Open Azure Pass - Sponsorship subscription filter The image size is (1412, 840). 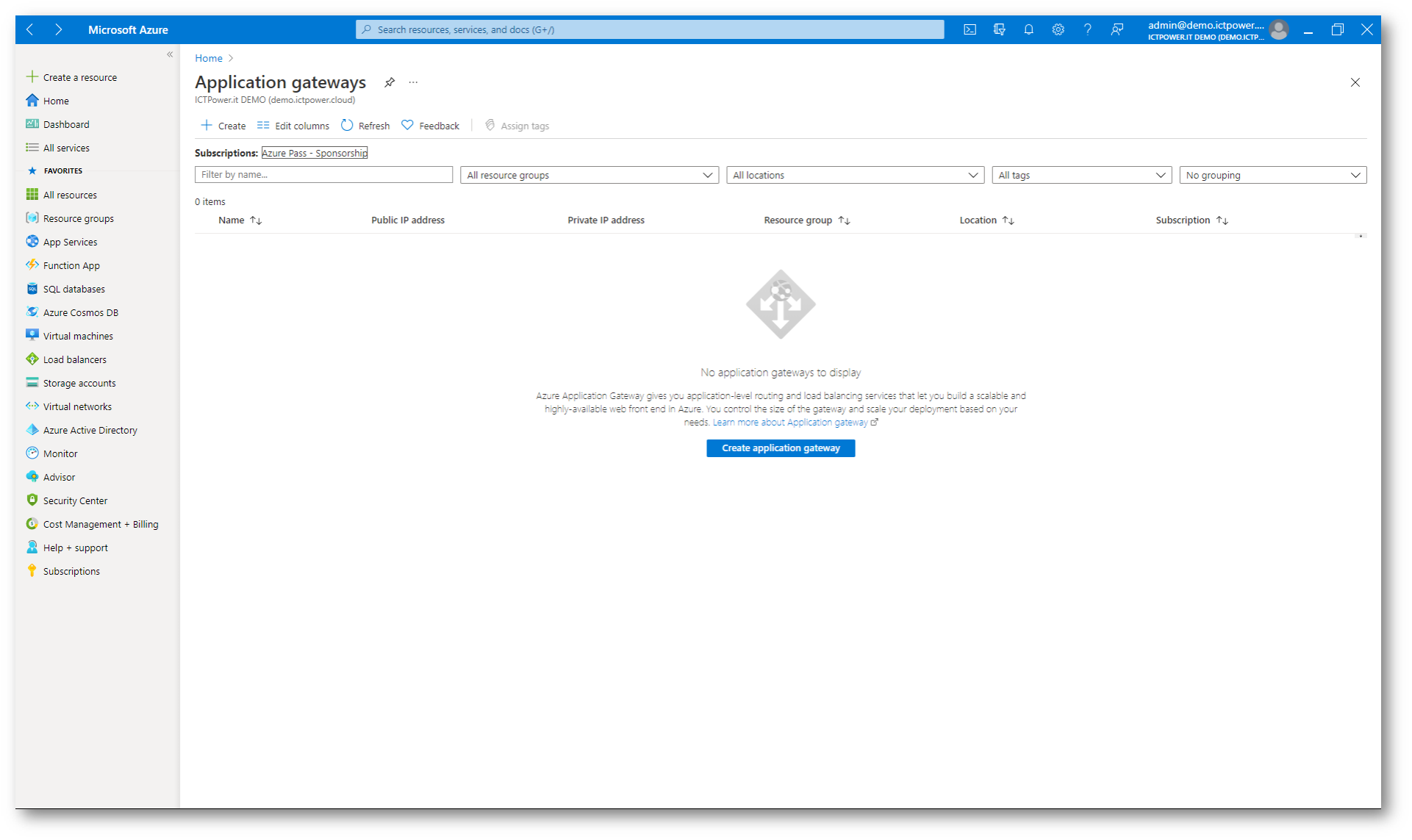coord(315,153)
